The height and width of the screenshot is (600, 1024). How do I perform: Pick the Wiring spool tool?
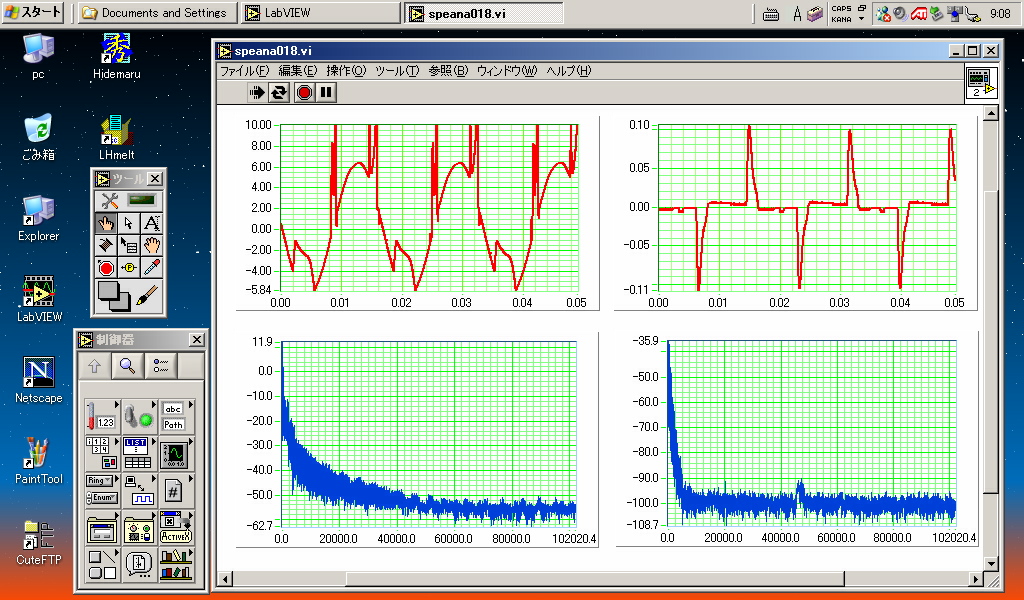(x=106, y=245)
